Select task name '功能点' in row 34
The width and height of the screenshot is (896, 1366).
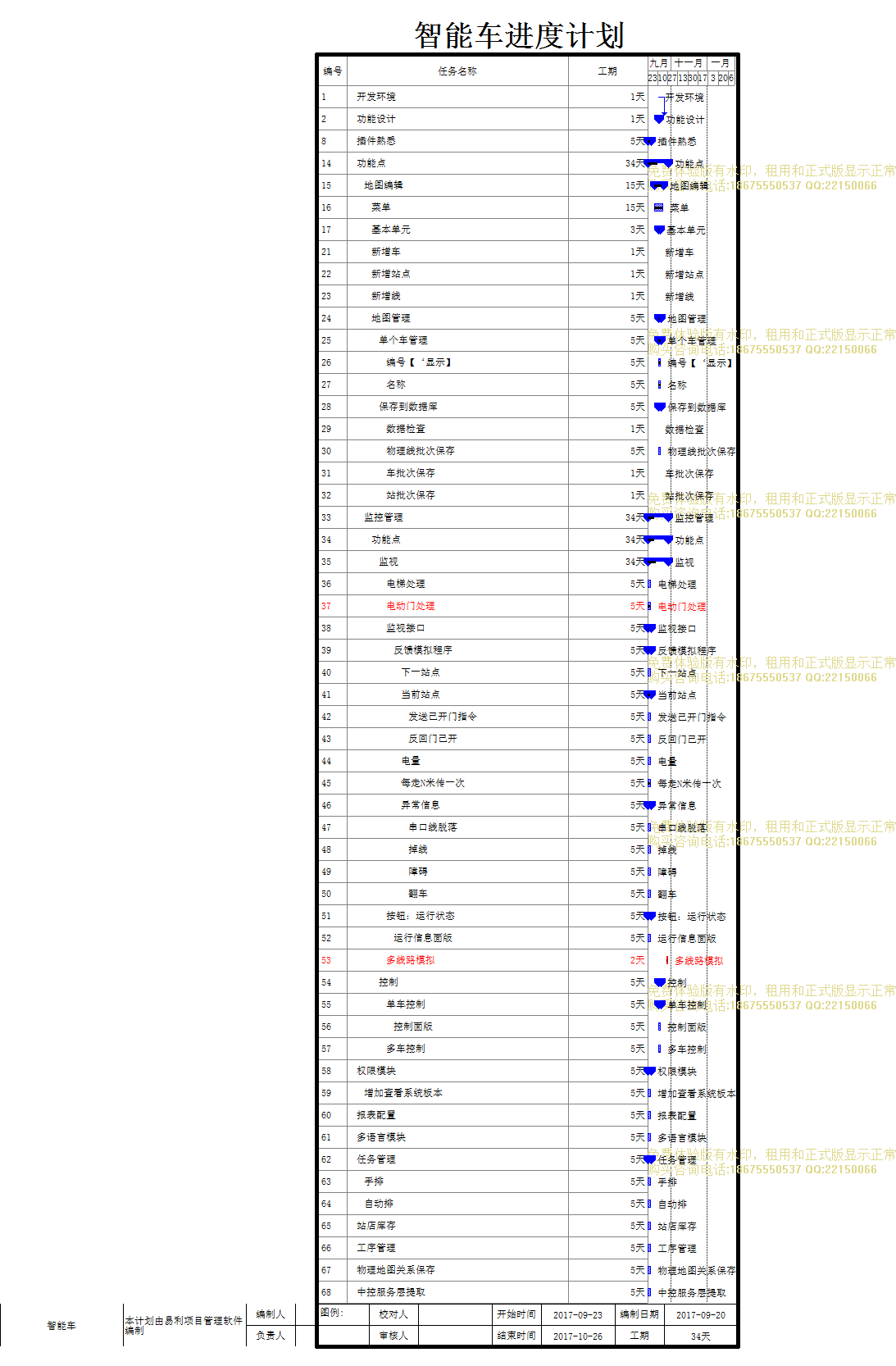click(x=386, y=540)
